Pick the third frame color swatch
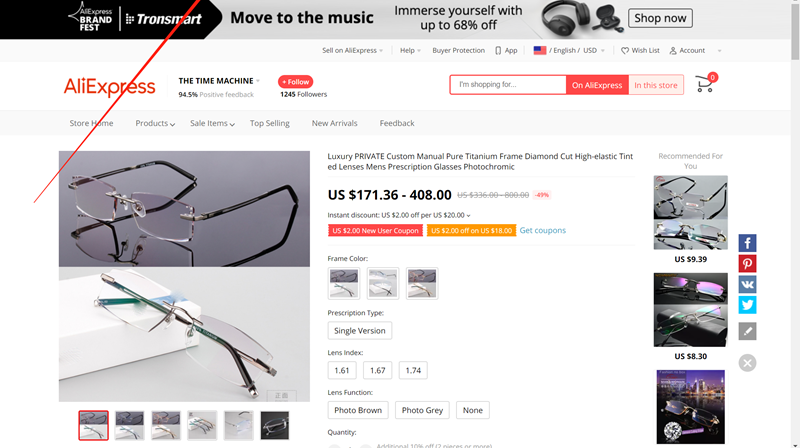 pyautogui.click(x=422, y=283)
